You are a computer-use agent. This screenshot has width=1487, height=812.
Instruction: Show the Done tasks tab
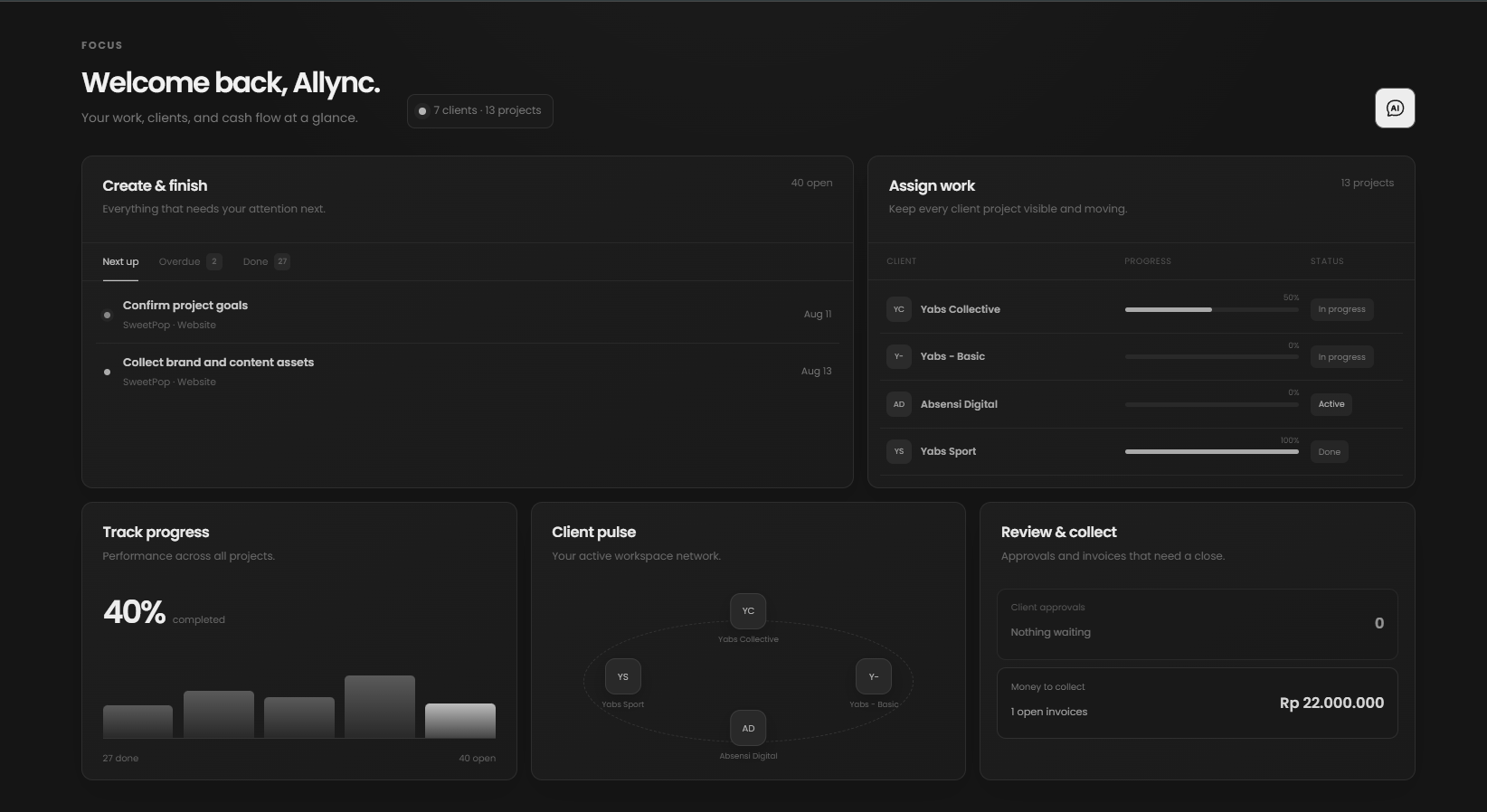tap(266, 262)
